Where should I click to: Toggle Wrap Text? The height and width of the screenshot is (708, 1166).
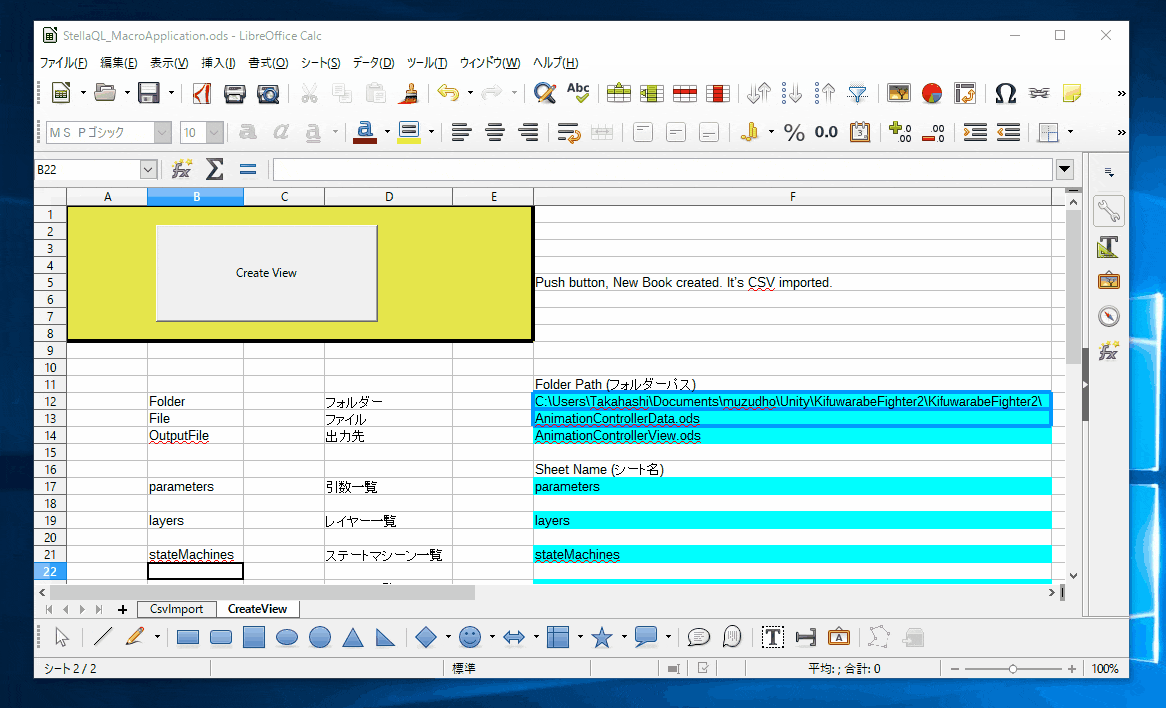point(569,132)
